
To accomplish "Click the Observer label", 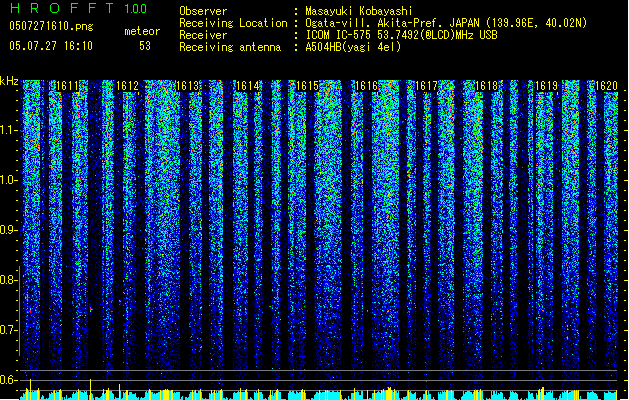I will 203,11.
